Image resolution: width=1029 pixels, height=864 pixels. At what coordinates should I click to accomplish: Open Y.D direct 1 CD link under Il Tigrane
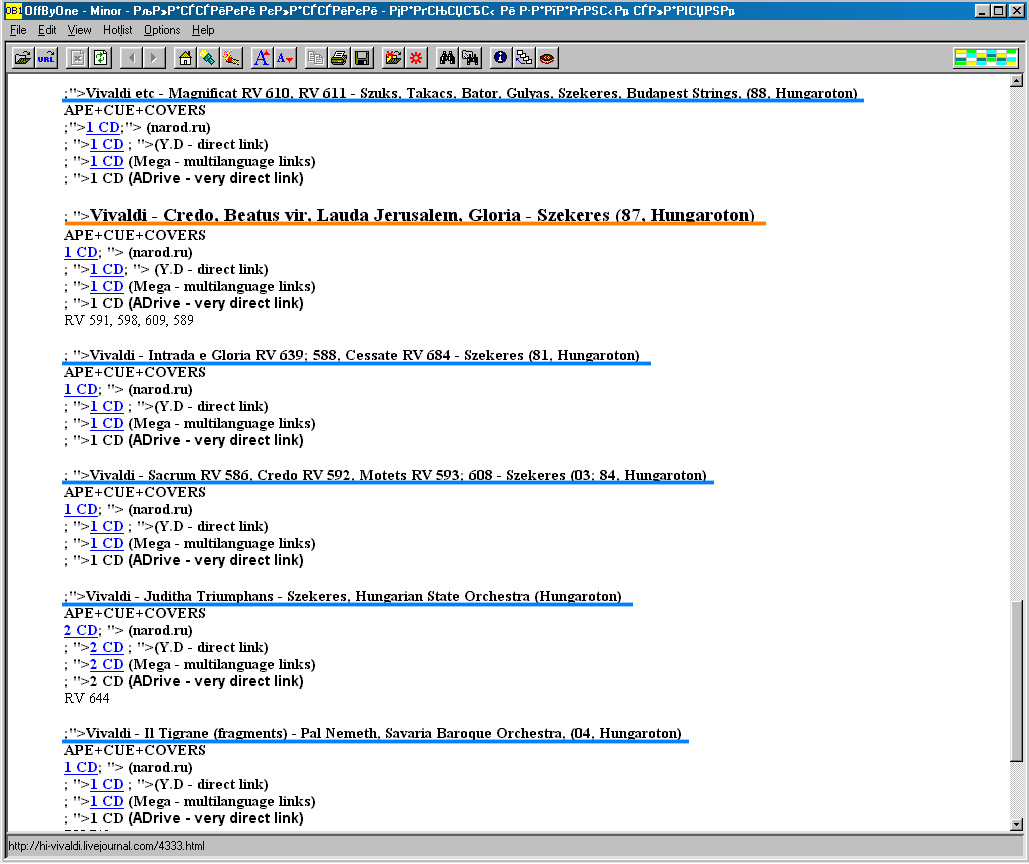(107, 785)
